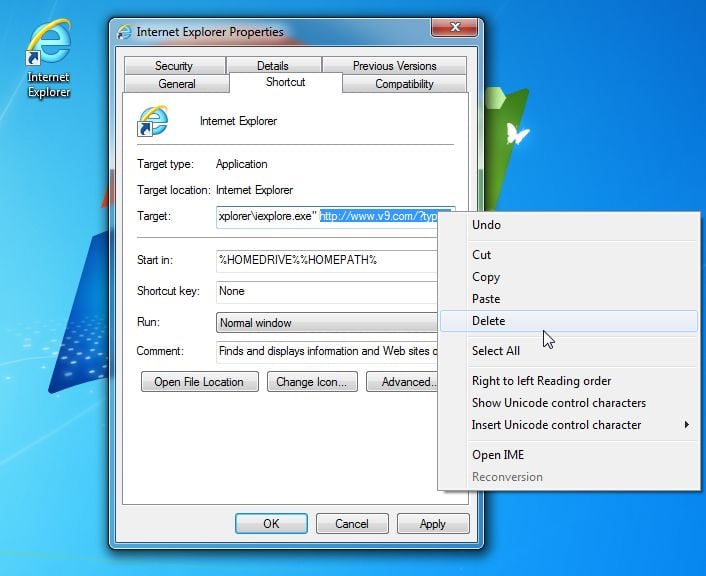The image size is (706, 576).
Task: Open the Compatibility tab
Action: click(404, 84)
